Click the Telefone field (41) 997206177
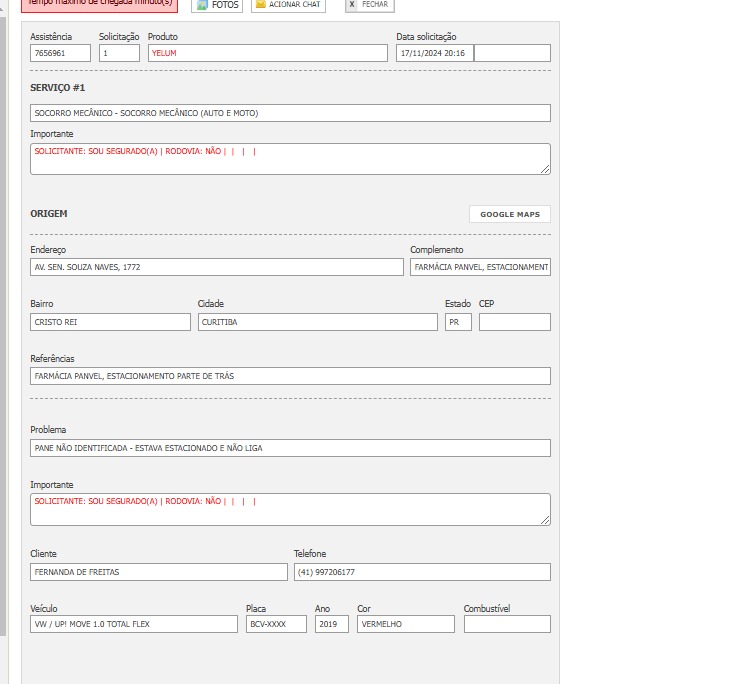The width and height of the screenshot is (733, 684). pos(422,572)
